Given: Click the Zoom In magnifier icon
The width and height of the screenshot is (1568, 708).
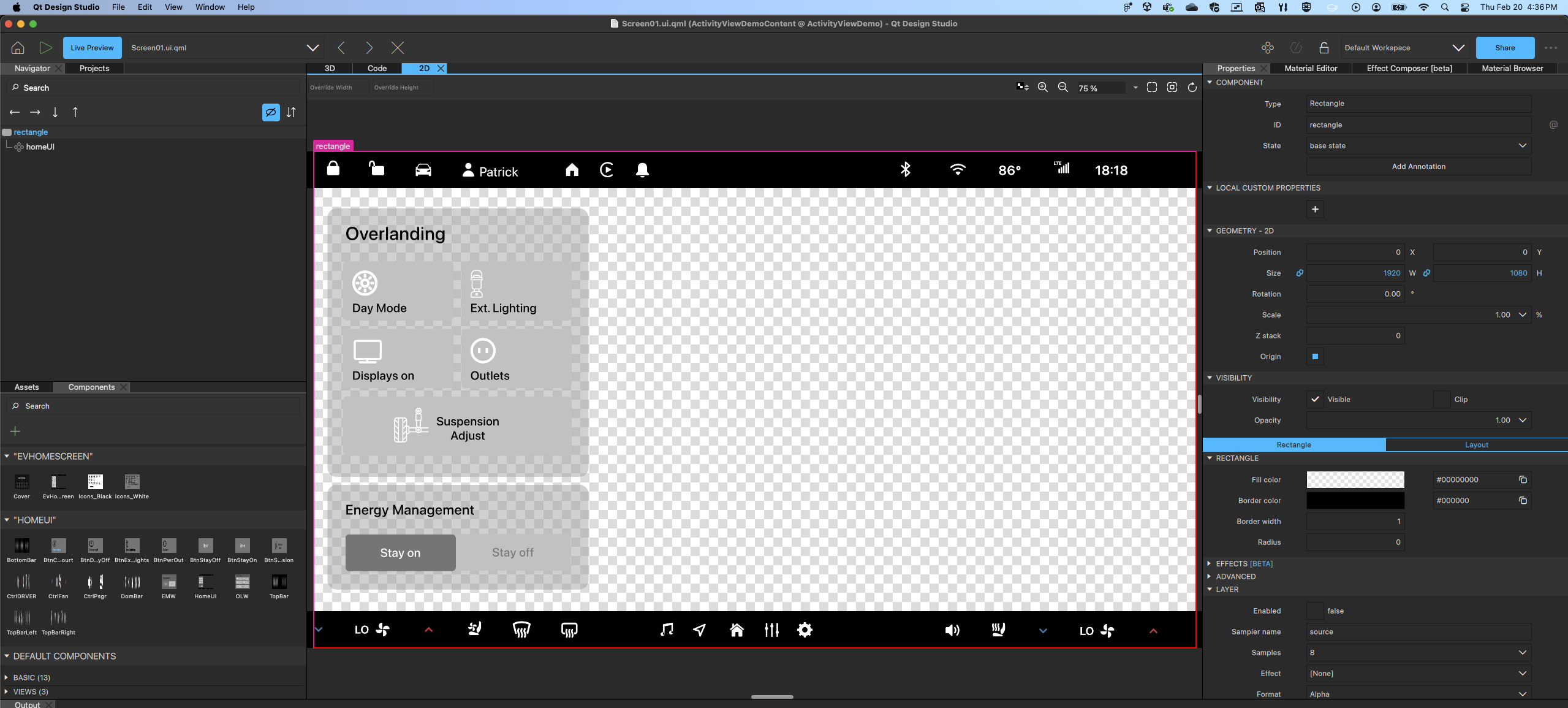Looking at the screenshot, I should coord(1042,88).
